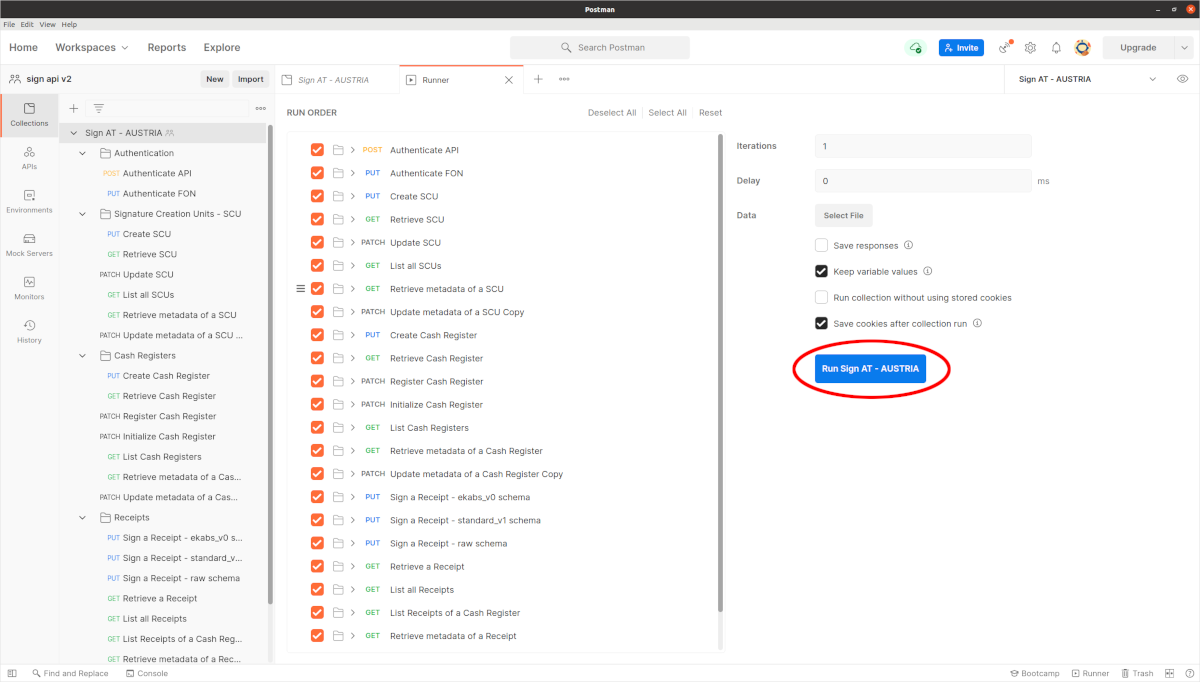This screenshot has width=1200, height=682.
Task: Expand the chevron next to Retrieve SCU in run order
Action: click(353, 219)
